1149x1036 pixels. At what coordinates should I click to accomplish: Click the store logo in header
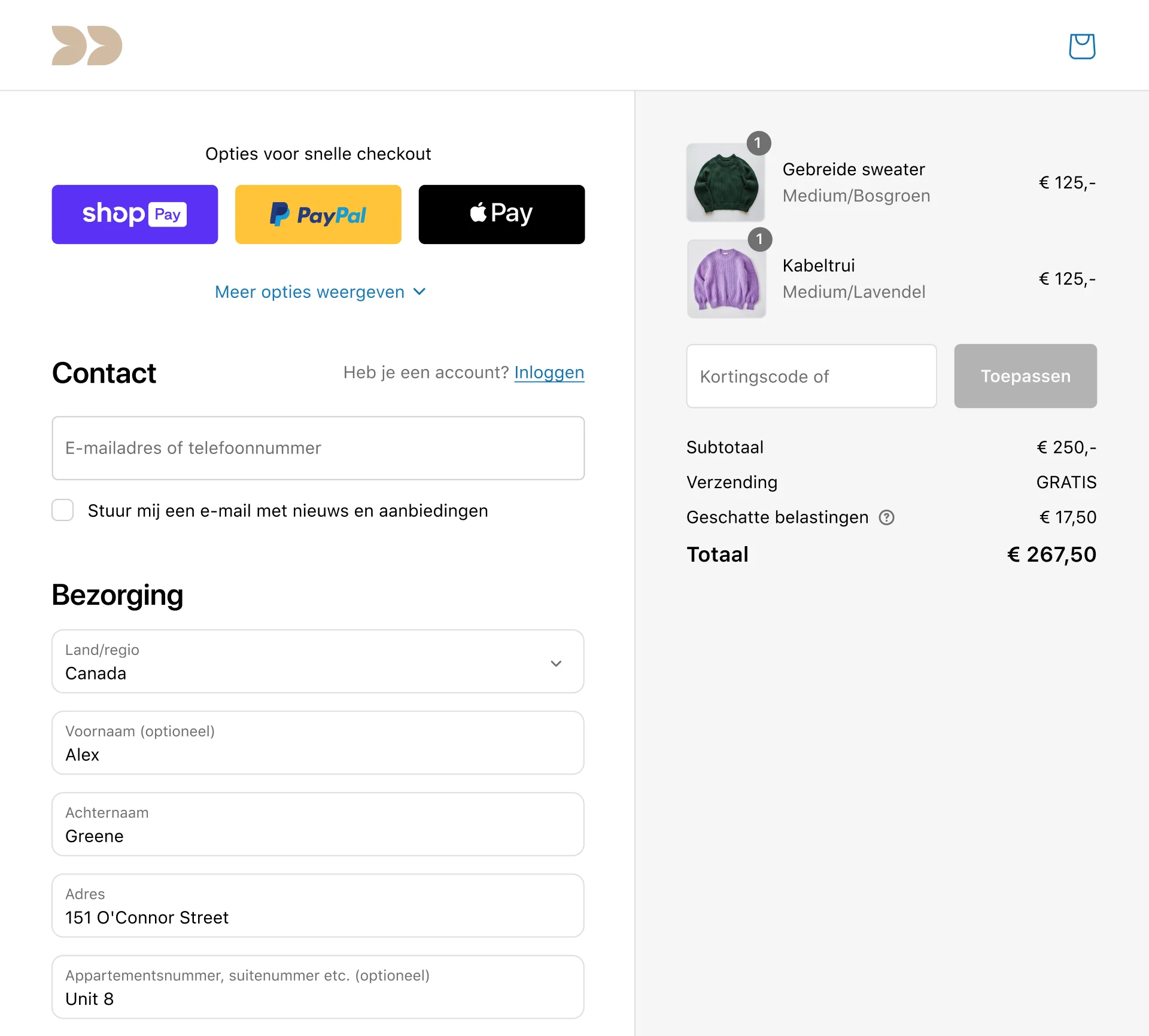pos(87,45)
